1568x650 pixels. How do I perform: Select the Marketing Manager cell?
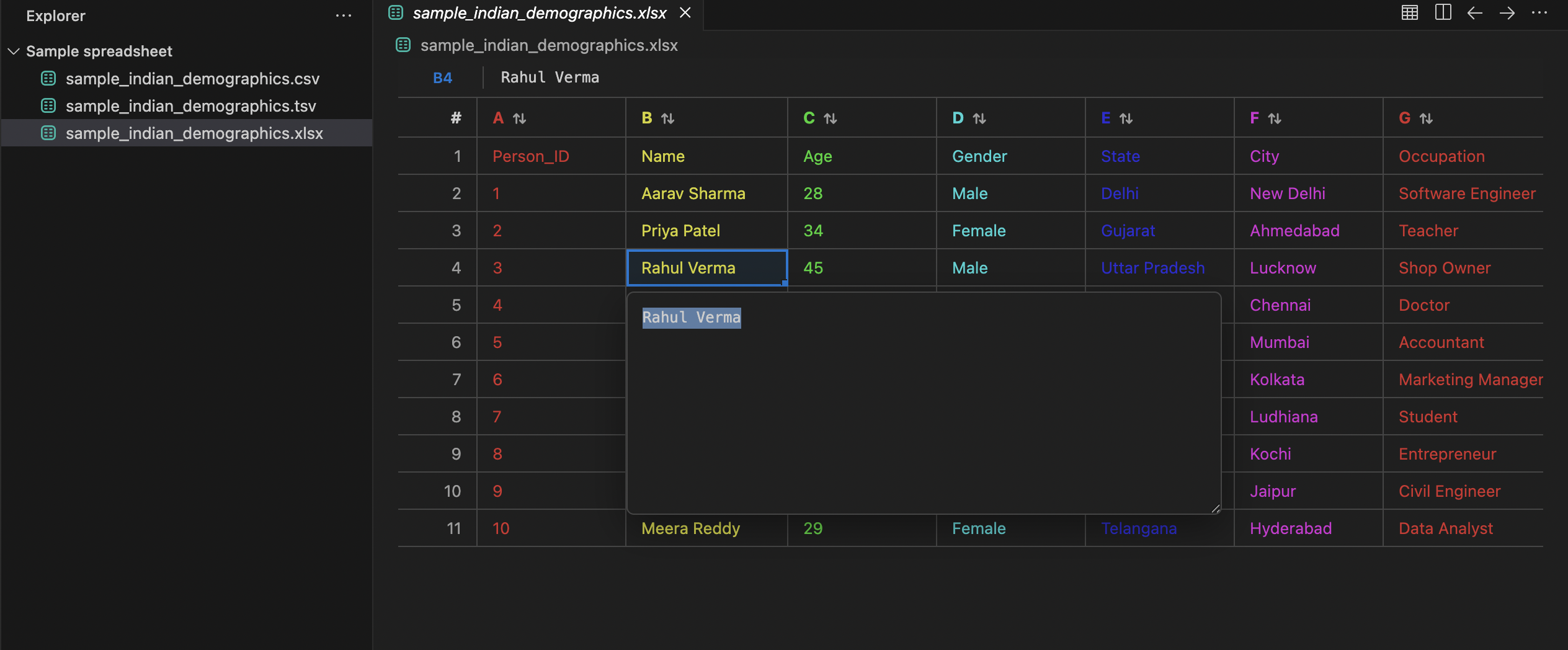(1463, 380)
